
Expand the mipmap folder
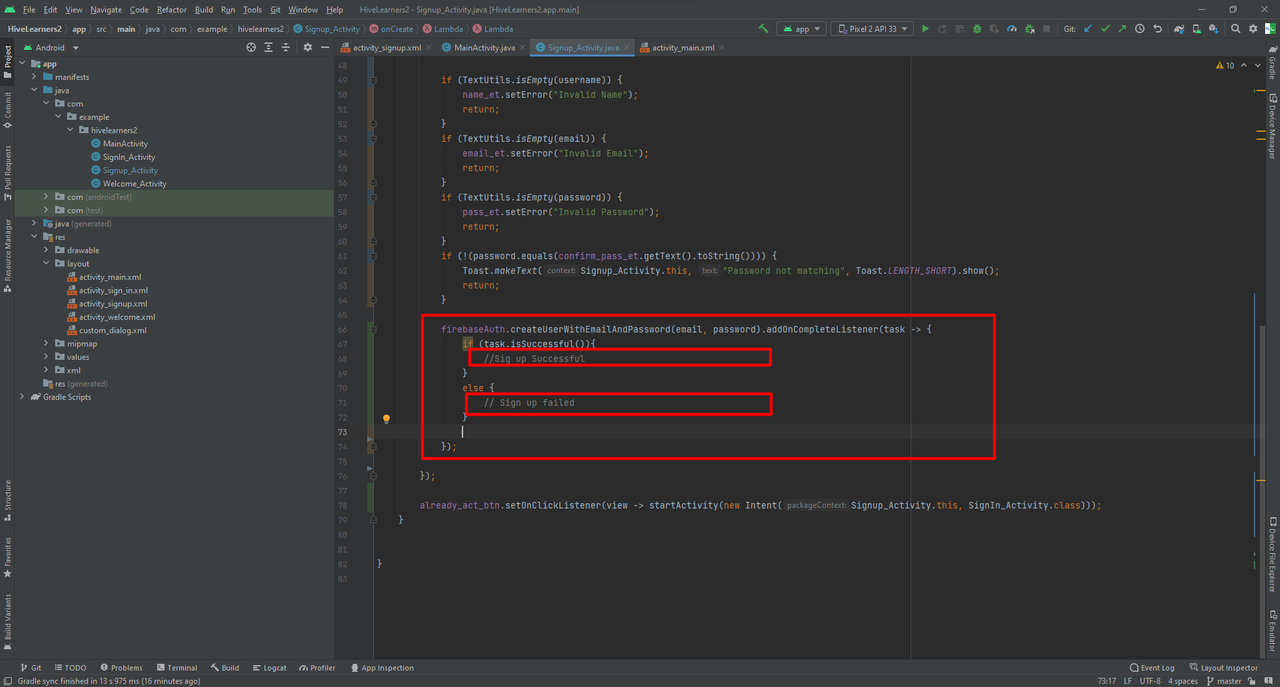(47, 344)
